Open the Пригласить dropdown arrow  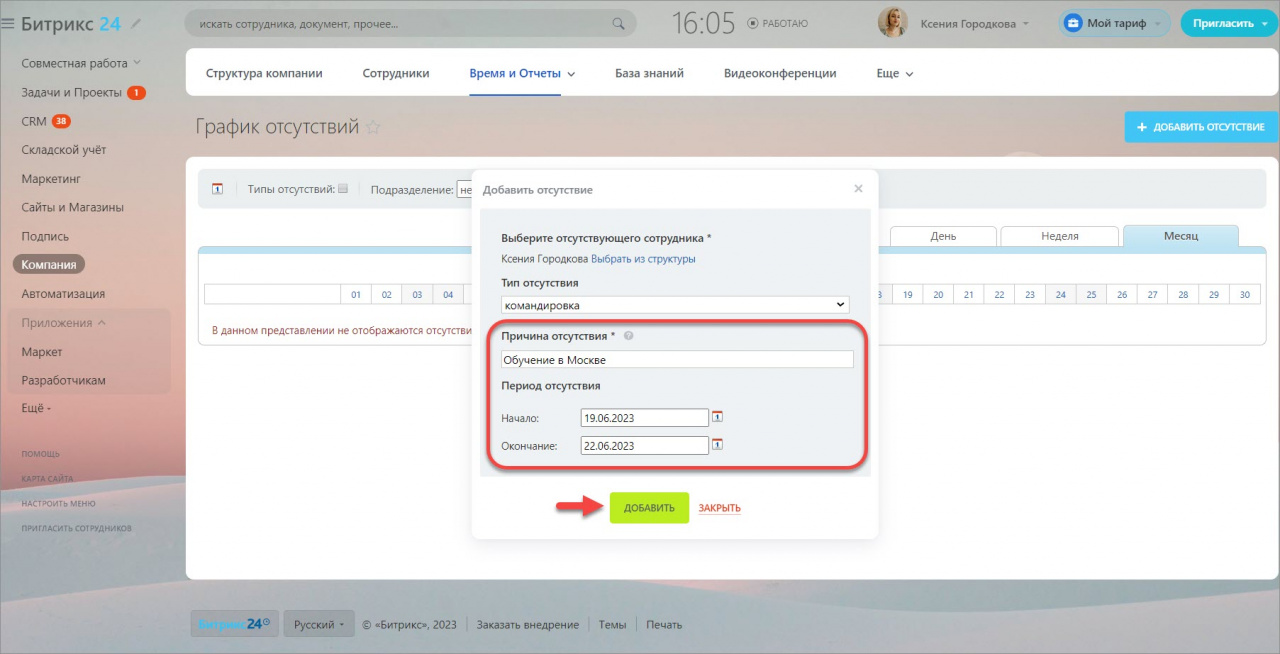coord(1263,24)
